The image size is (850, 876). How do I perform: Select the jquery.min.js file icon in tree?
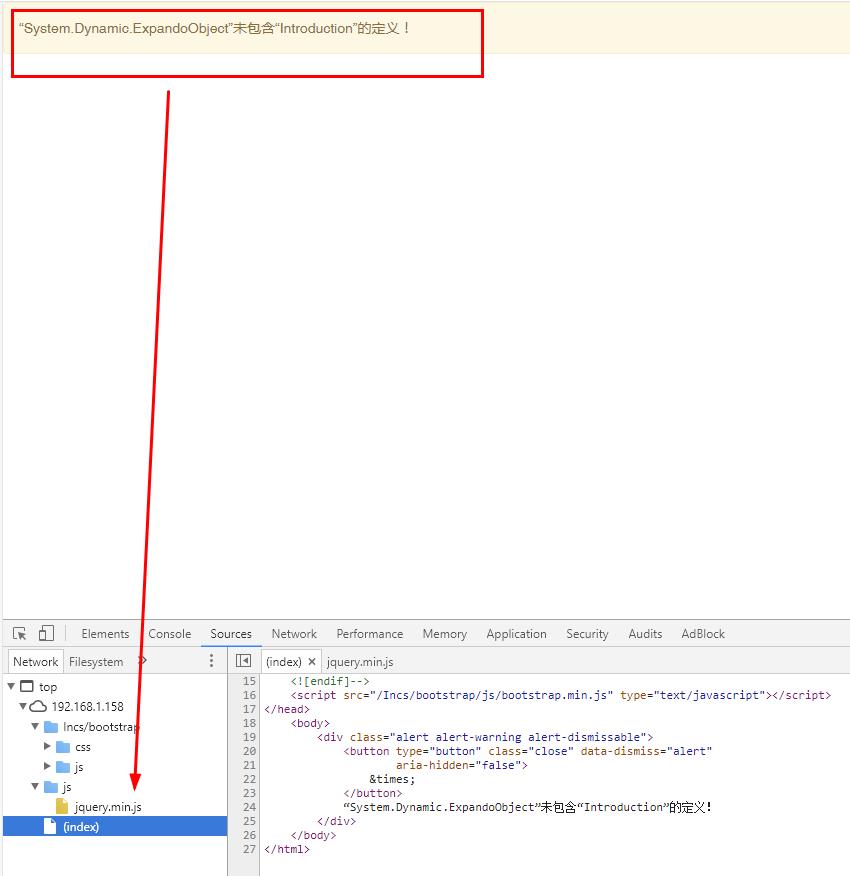coord(63,807)
